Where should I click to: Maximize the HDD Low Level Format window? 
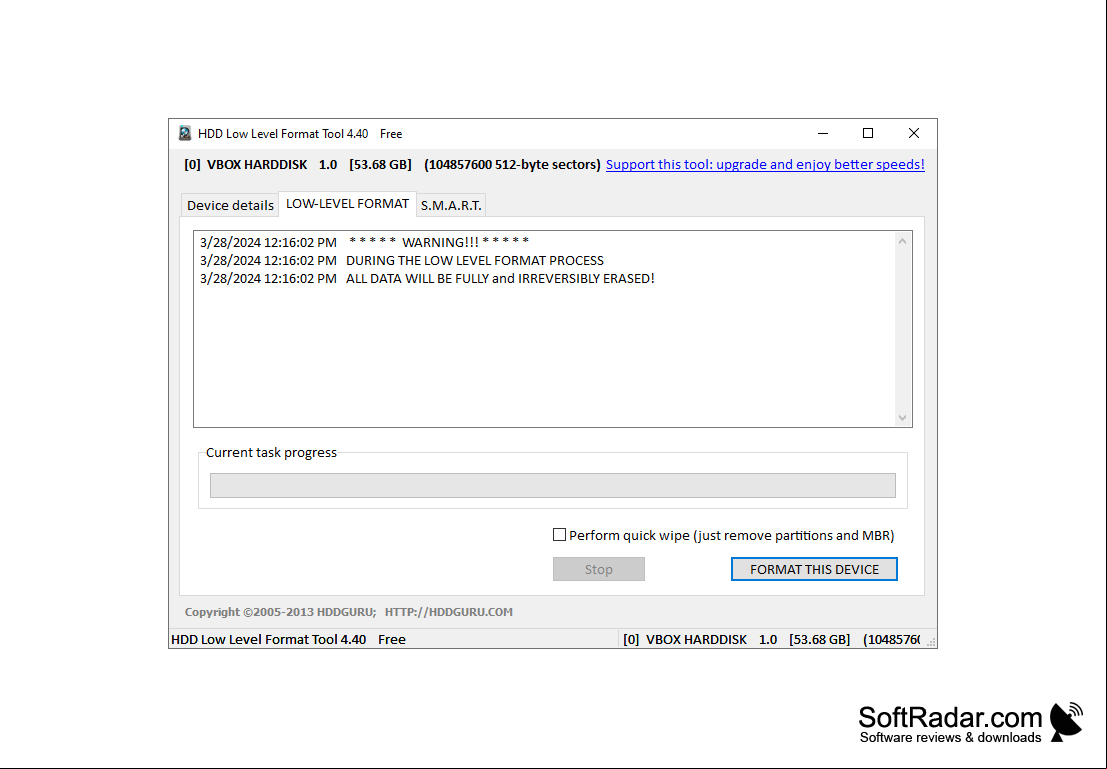(868, 133)
